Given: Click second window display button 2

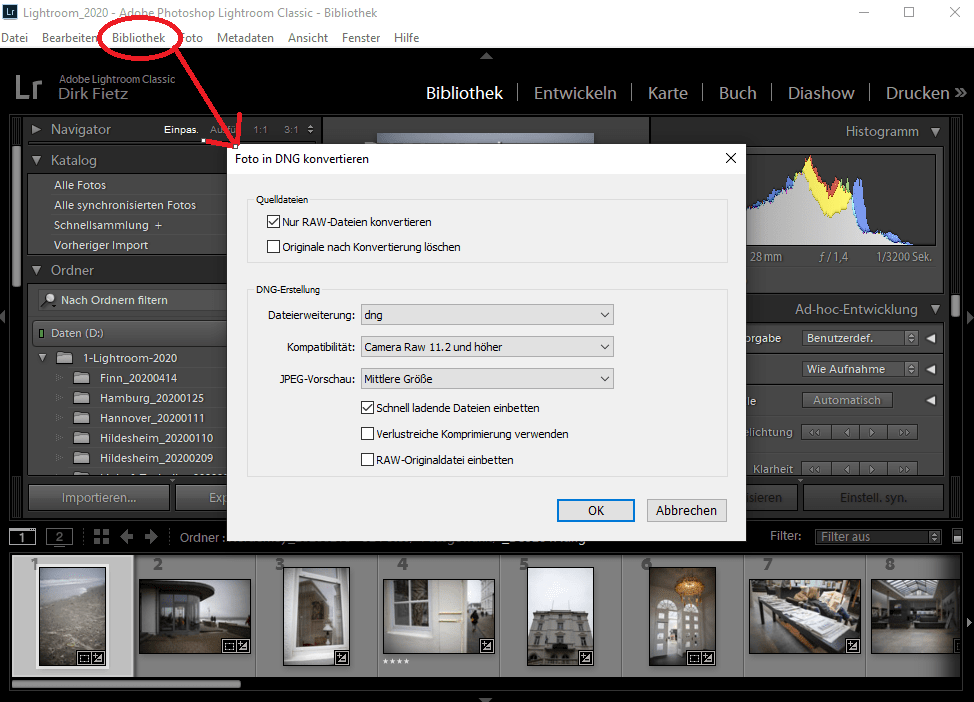Looking at the screenshot, I should tap(60, 537).
